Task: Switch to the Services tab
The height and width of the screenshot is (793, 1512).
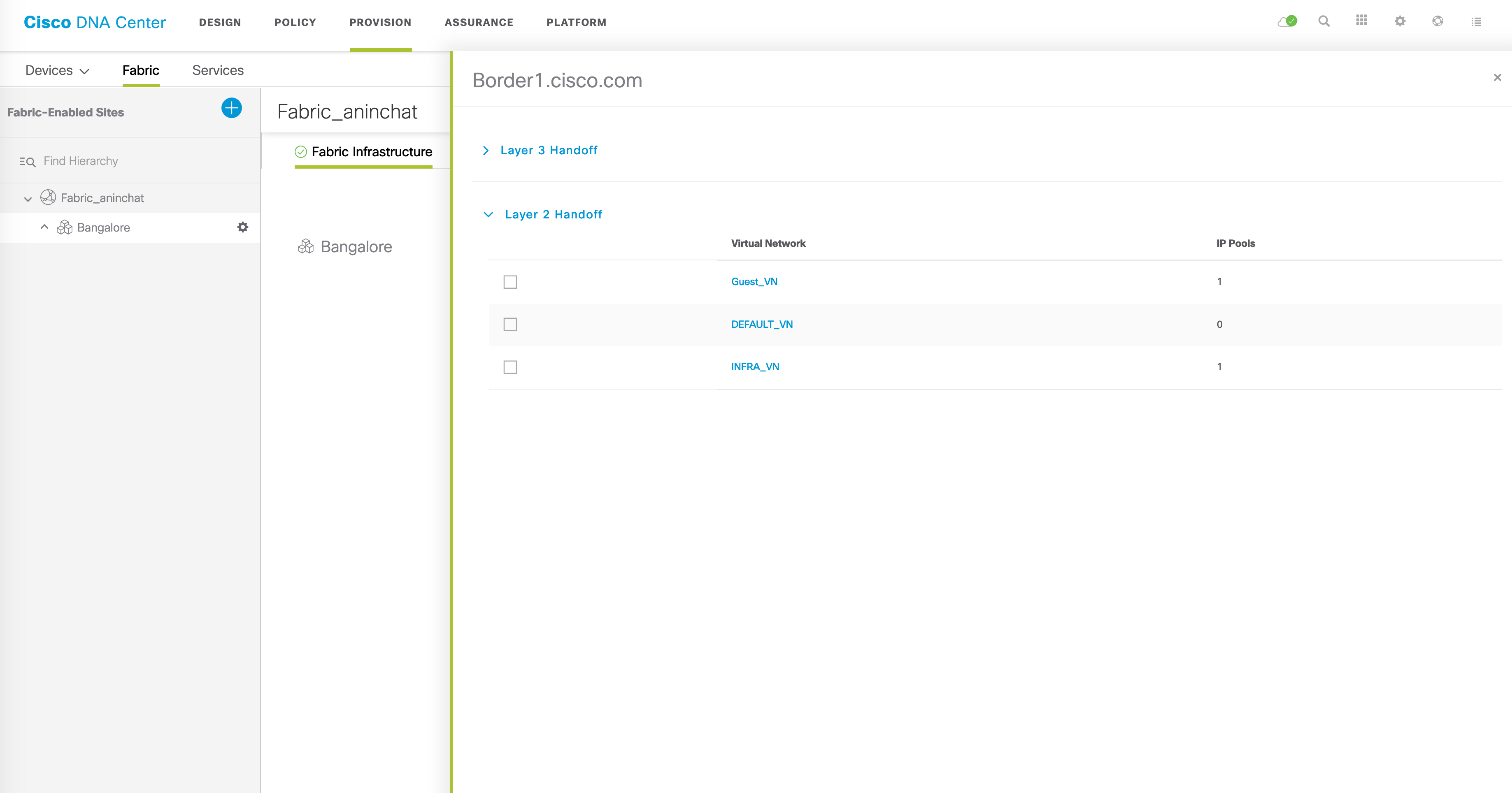Action: (218, 70)
